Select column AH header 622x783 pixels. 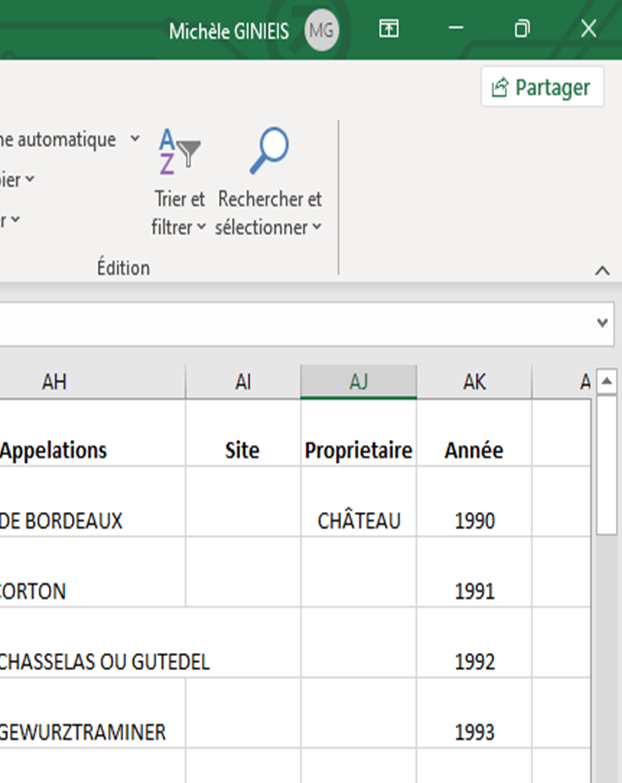[54, 382]
